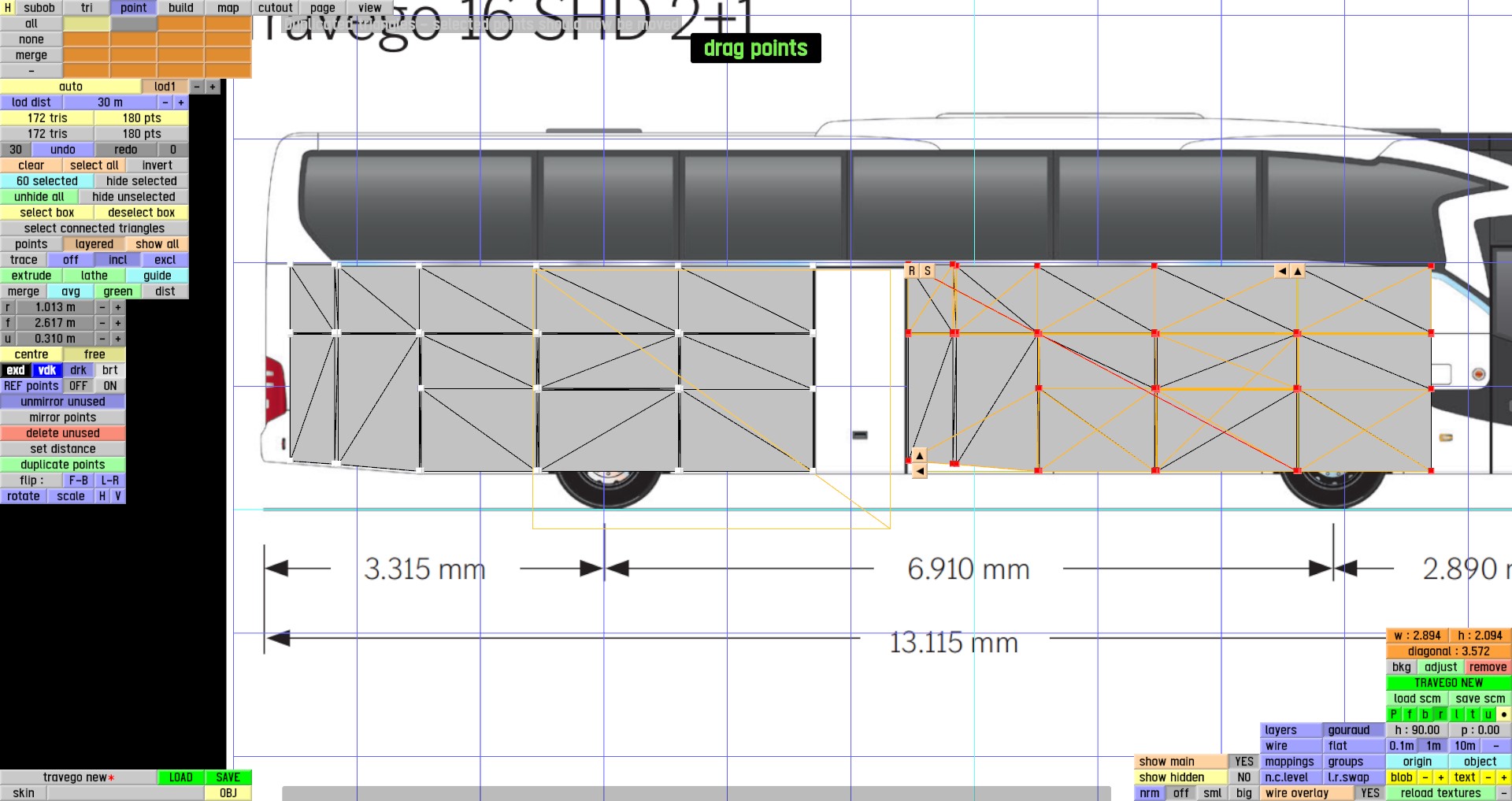Flip the selection F-B

(x=79, y=480)
